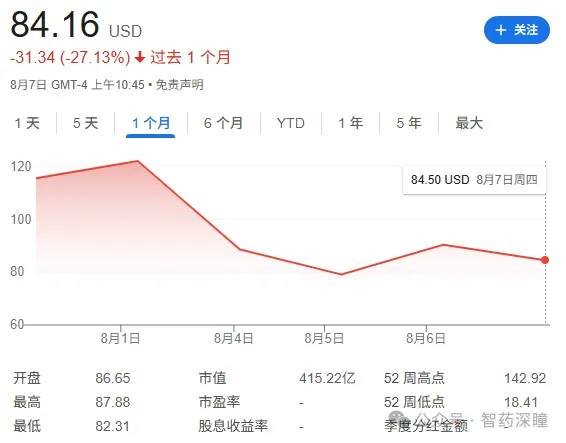Click the 52 周低点 value 18.41
The height and width of the screenshot is (443, 566).
(521, 402)
